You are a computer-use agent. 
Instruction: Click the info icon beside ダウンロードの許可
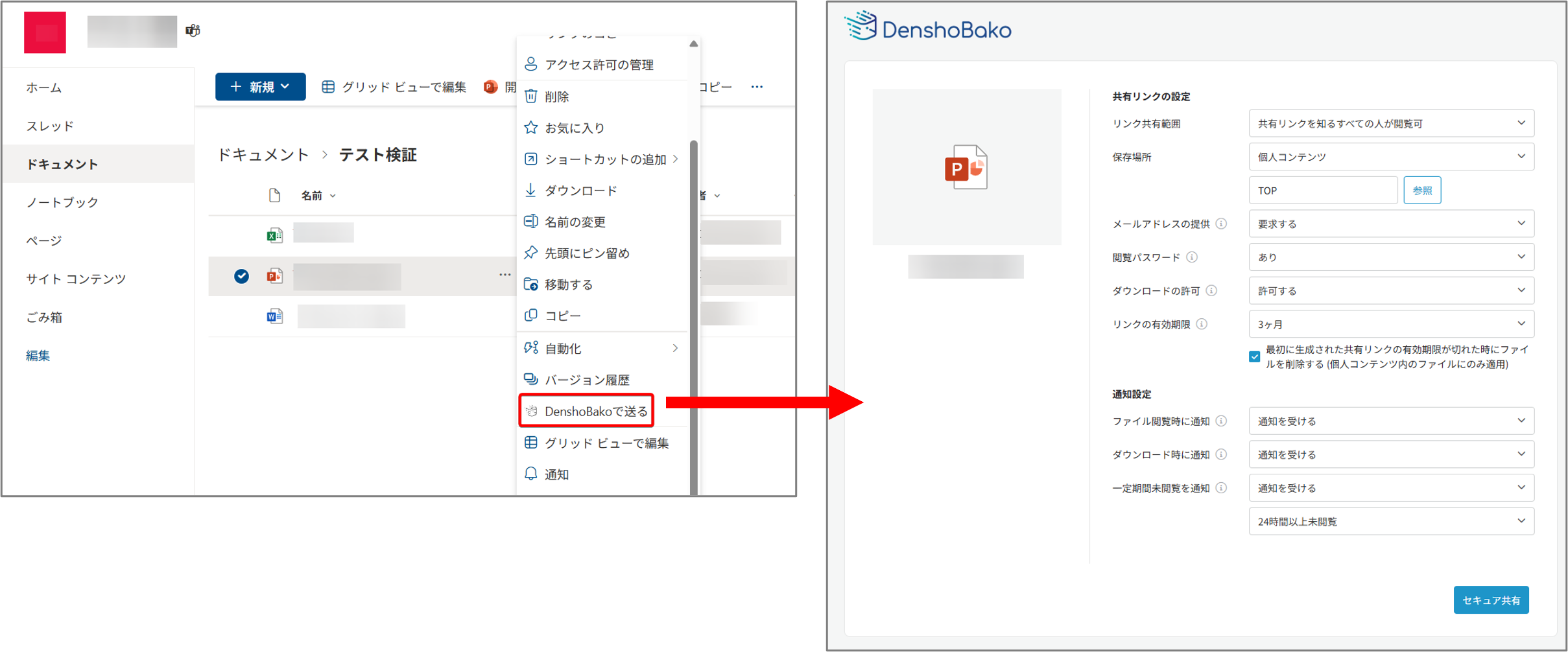coord(1211,291)
